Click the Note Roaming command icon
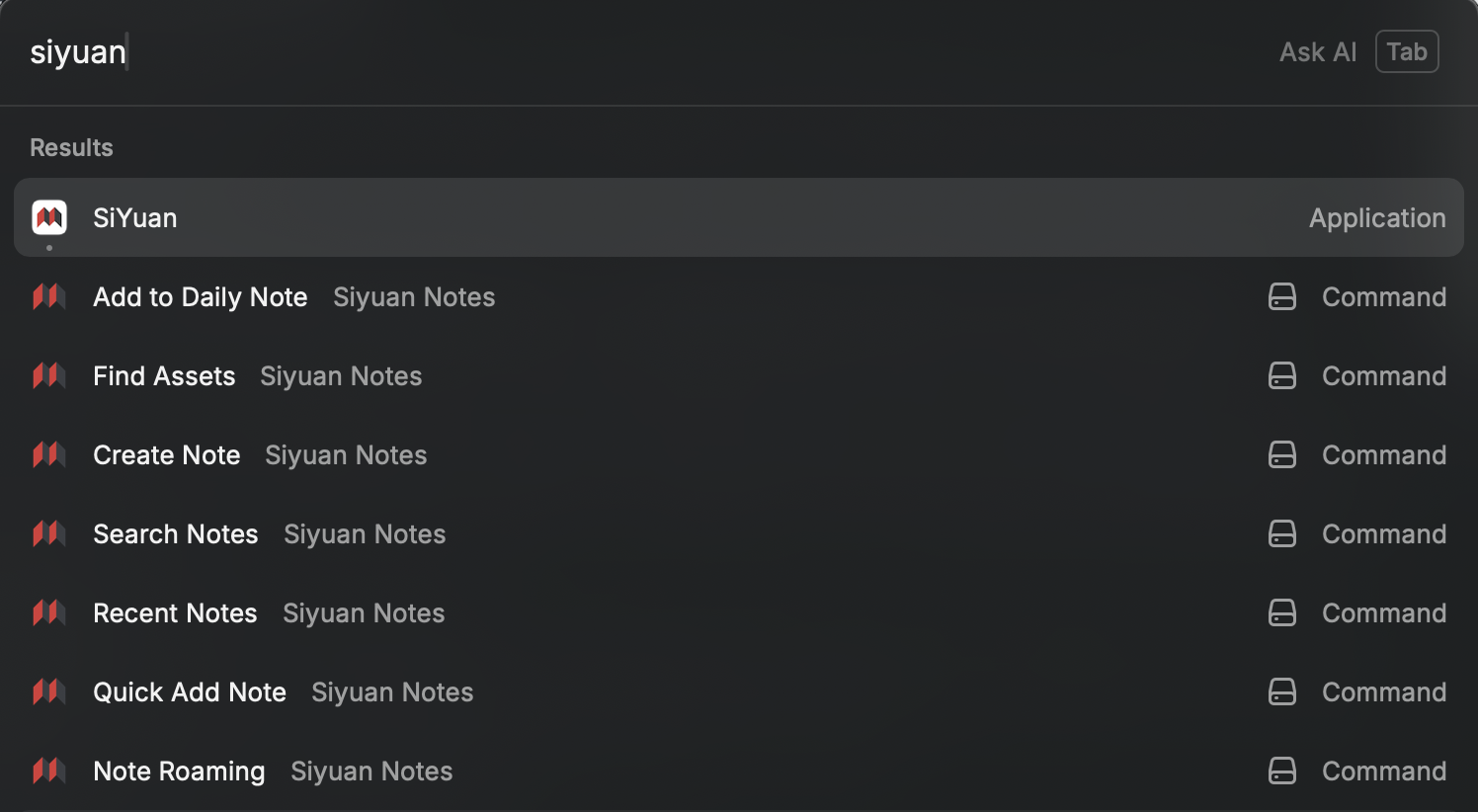Image resolution: width=1478 pixels, height=812 pixels. [49, 771]
